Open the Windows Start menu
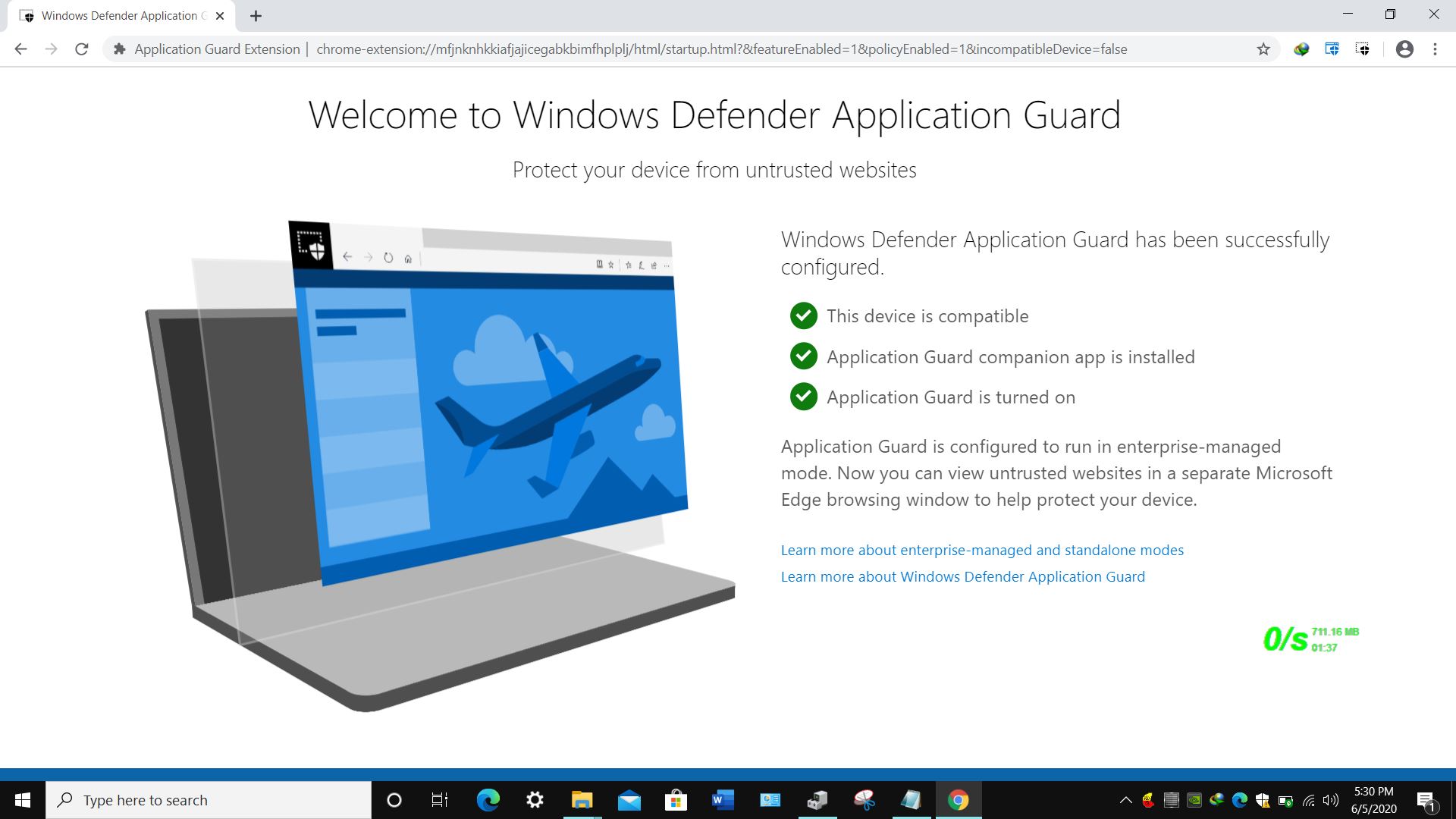The image size is (1456, 819). pos(23,800)
